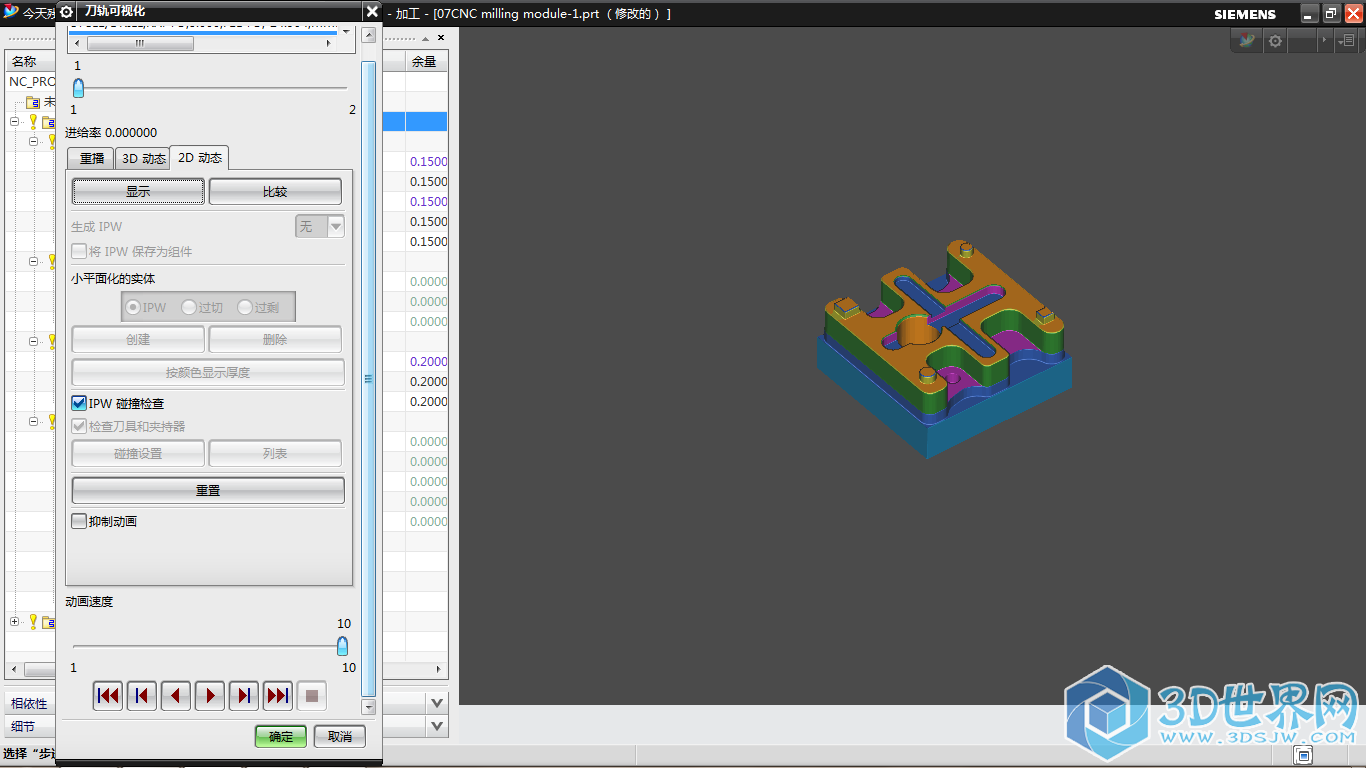This screenshot has width=1366, height=768.
Task: Play toolpath forward
Action: 210,696
